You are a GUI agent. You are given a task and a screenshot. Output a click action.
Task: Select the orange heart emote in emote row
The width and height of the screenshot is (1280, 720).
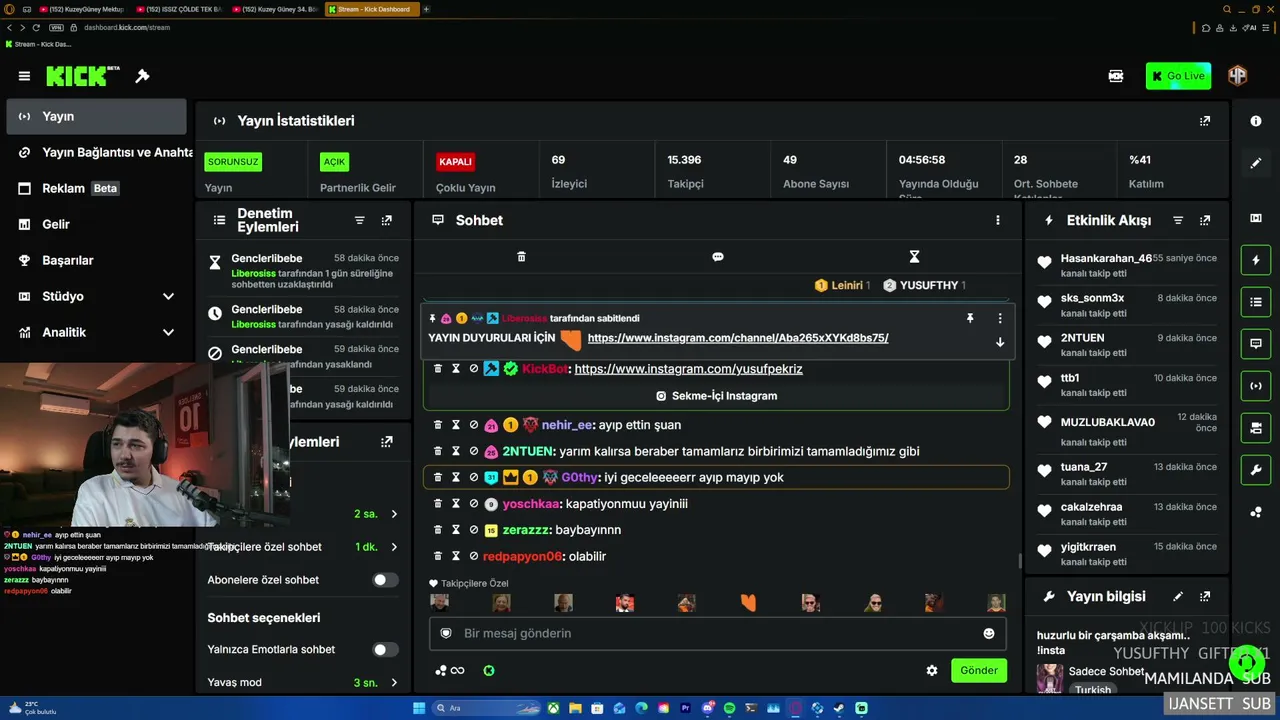pyautogui.click(x=748, y=602)
